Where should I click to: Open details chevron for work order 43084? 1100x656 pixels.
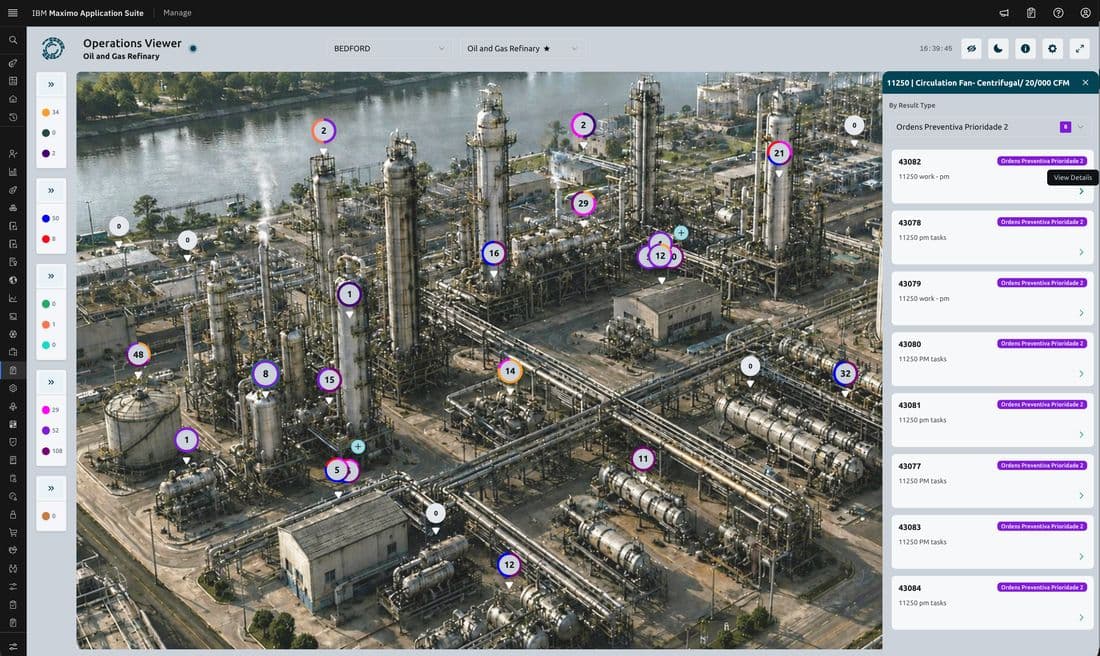(x=1081, y=617)
